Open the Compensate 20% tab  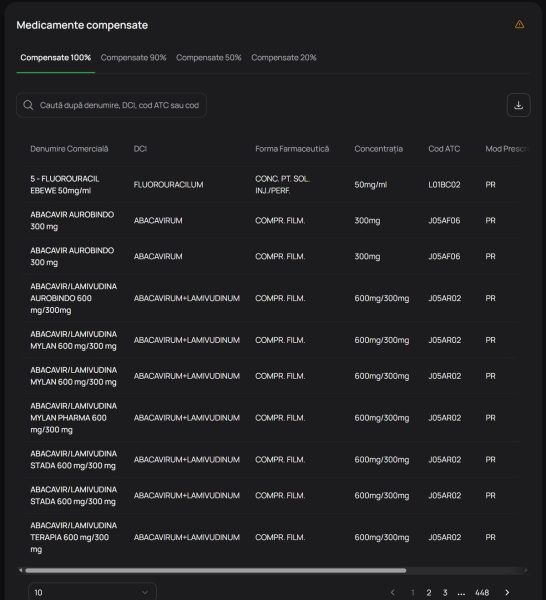[284, 58]
